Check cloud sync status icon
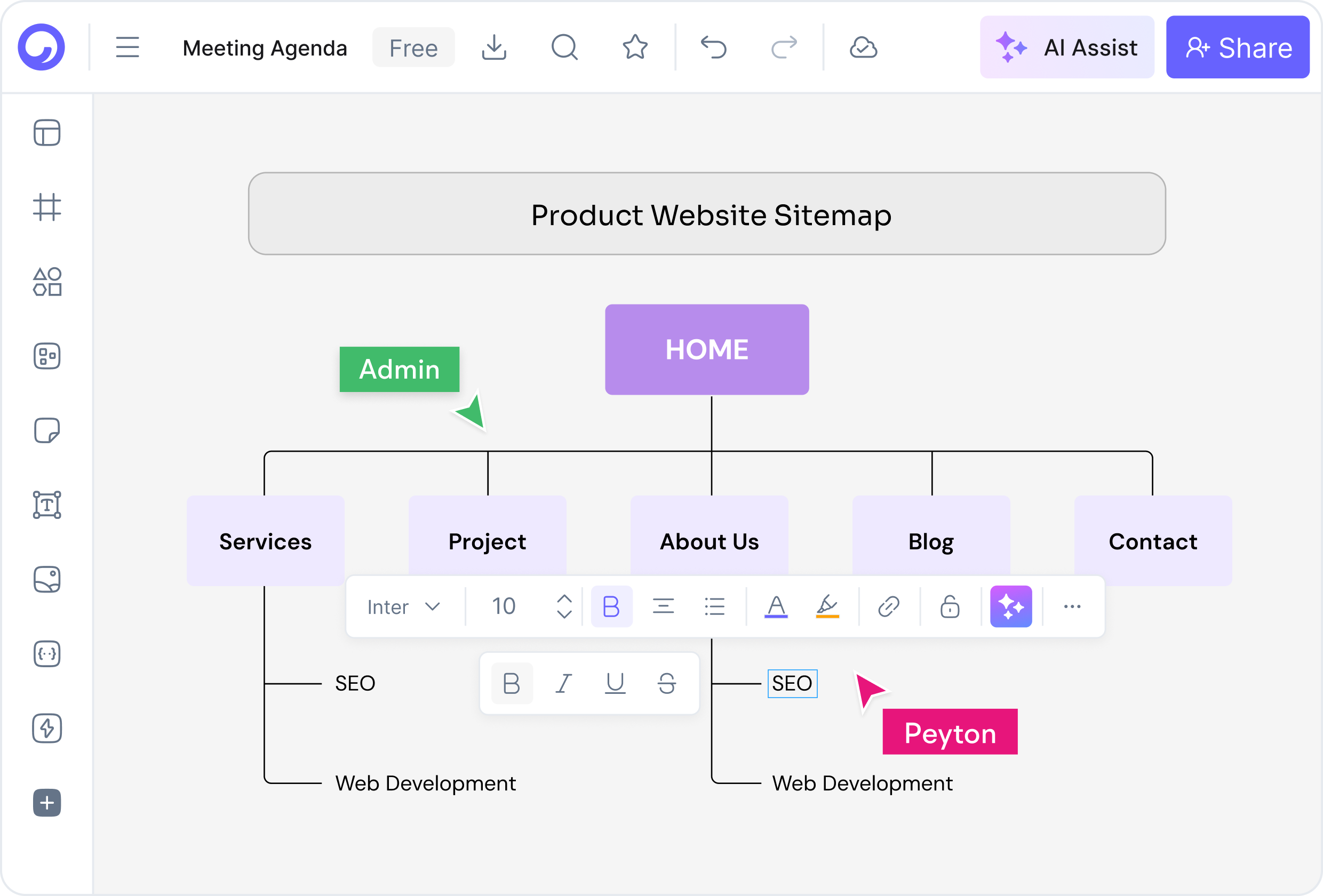The width and height of the screenshot is (1323, 896). 863,47
